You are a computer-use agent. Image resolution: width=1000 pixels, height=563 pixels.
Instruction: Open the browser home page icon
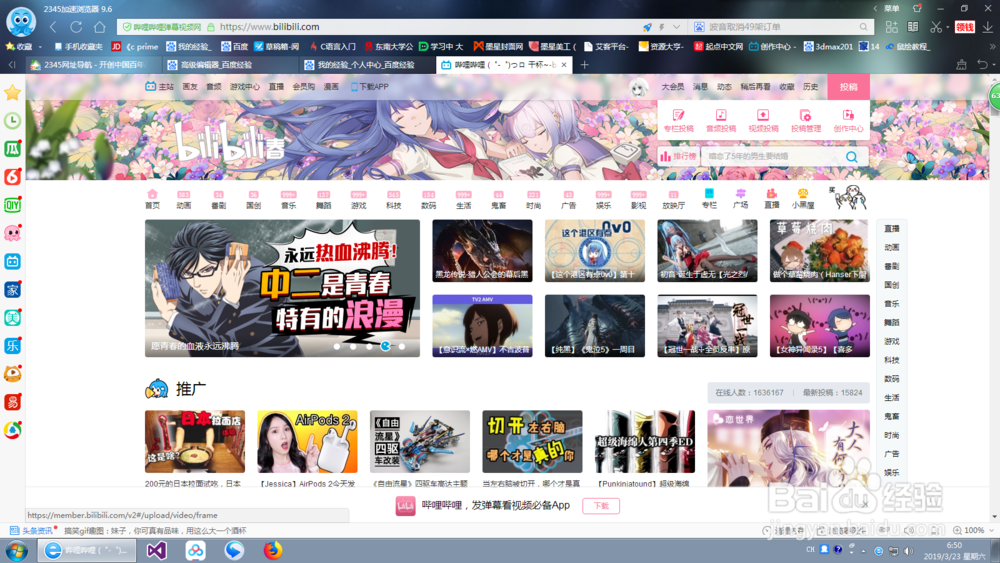point(99,27)
